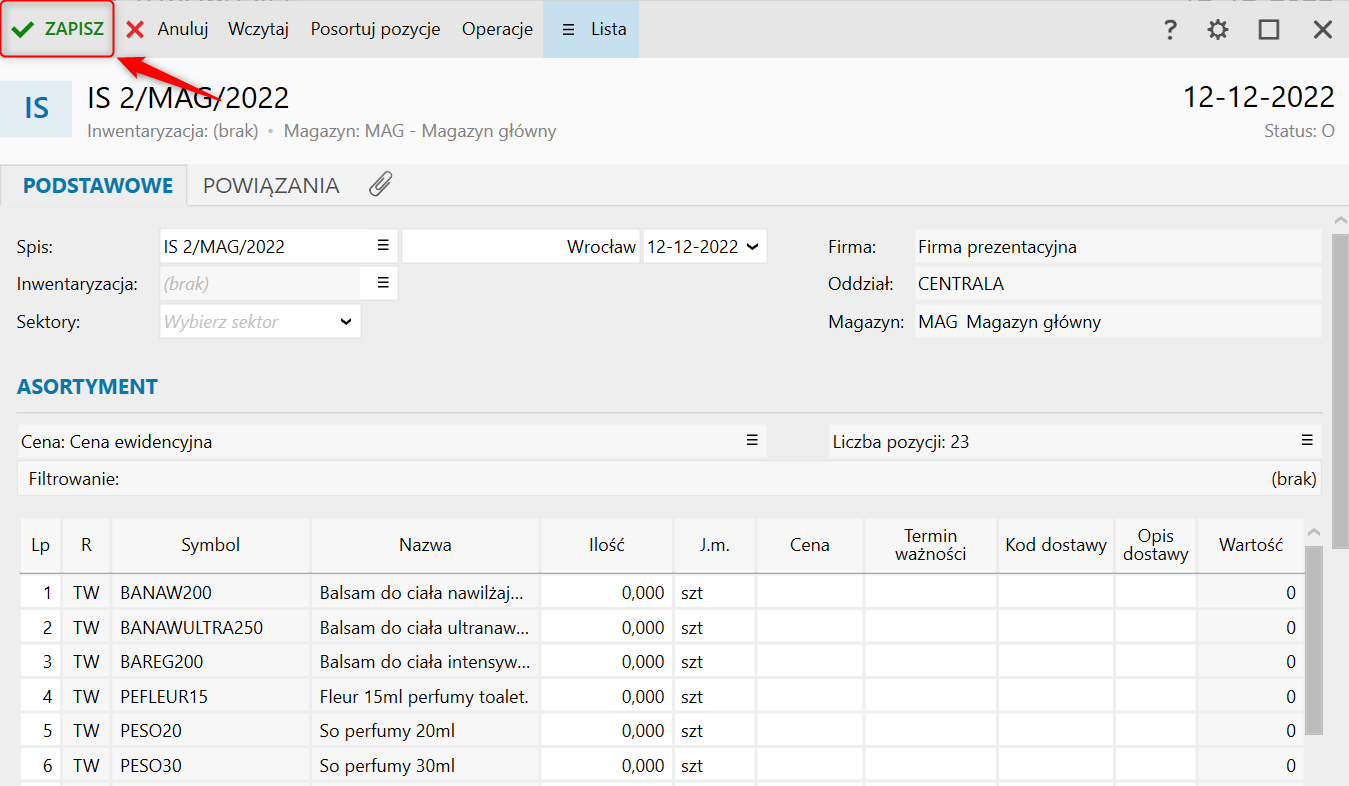Open the Operacje menu

[x=497, y=29]
